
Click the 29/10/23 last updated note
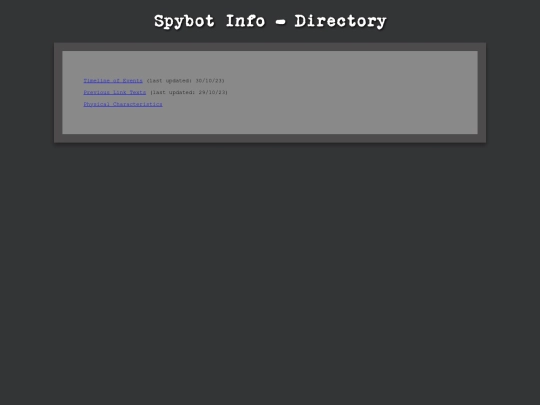(189, 92)
